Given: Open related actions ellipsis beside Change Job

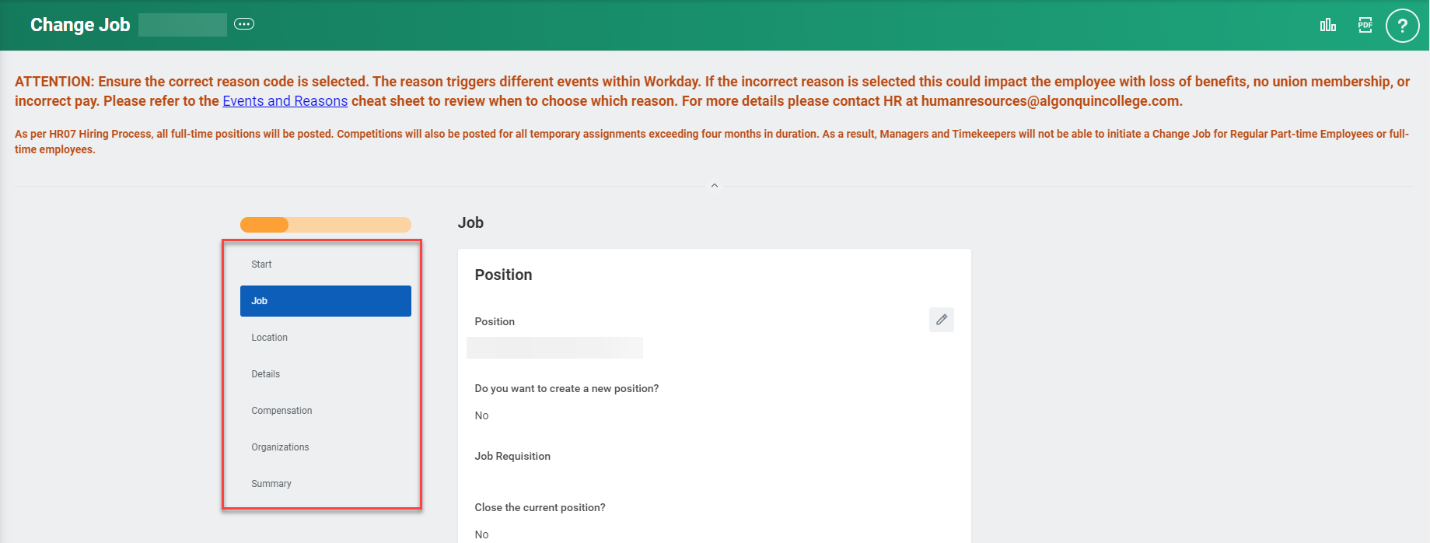Looking at the screenshot, I should pyautogui.click(x=244, y=24).
